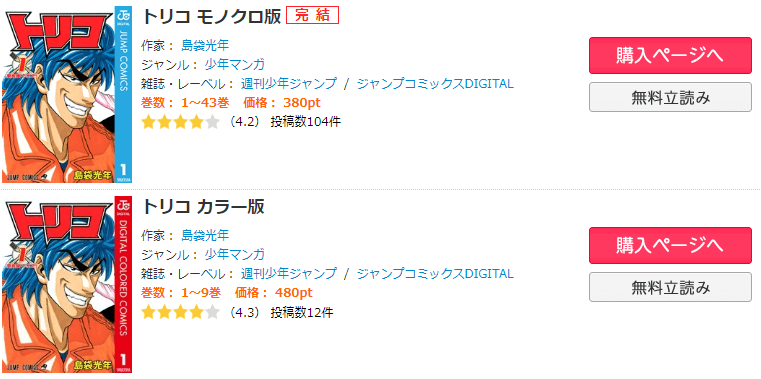Open 週刊少年ジャンプ magazine link in color listing
Image resolution: width=761 pixels, height=379 pixels.
point(289,274)
